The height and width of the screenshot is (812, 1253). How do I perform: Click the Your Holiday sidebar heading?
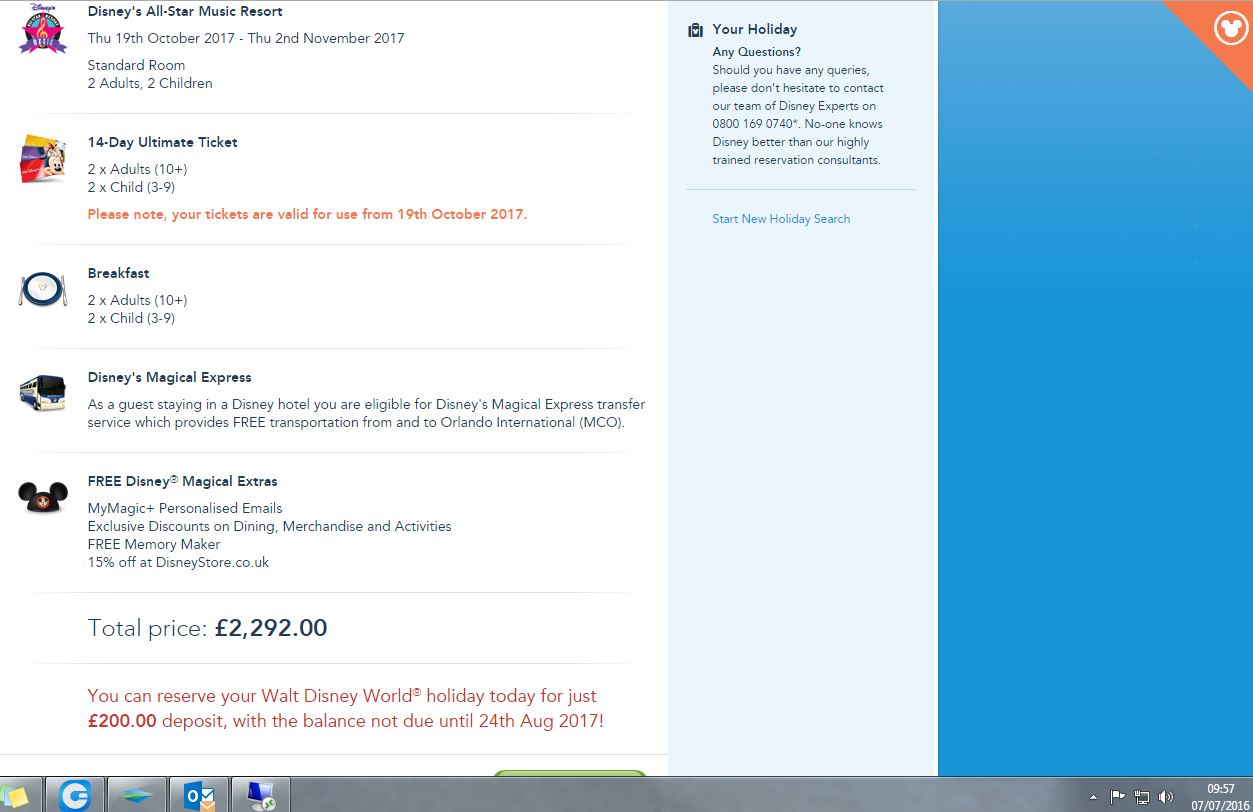click(755, 30)
